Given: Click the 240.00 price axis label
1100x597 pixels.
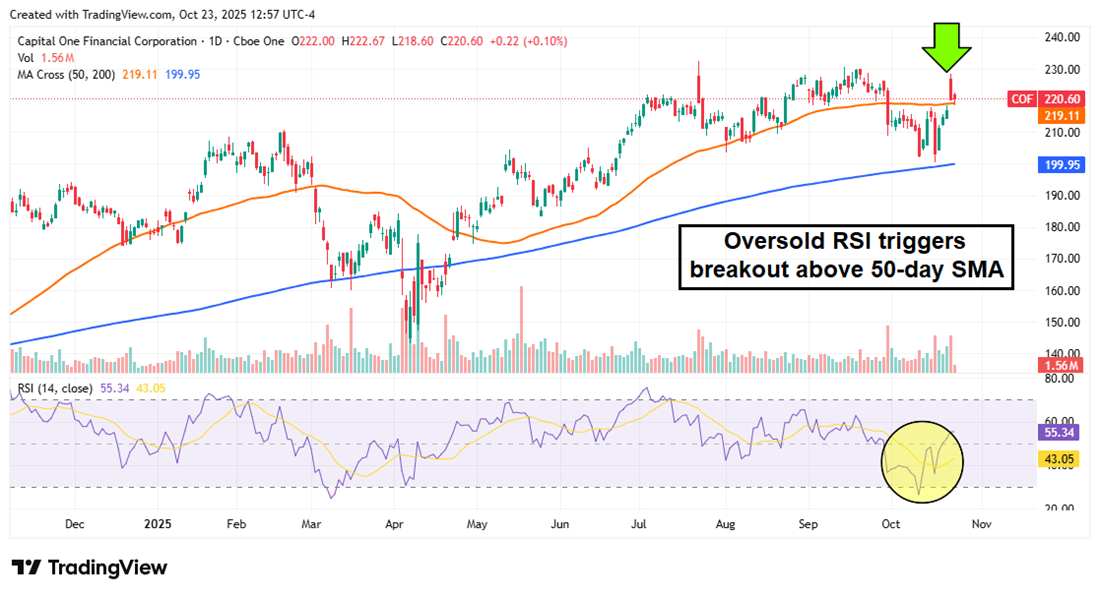Looking at the screenshot, I should tap(1062, 37).
